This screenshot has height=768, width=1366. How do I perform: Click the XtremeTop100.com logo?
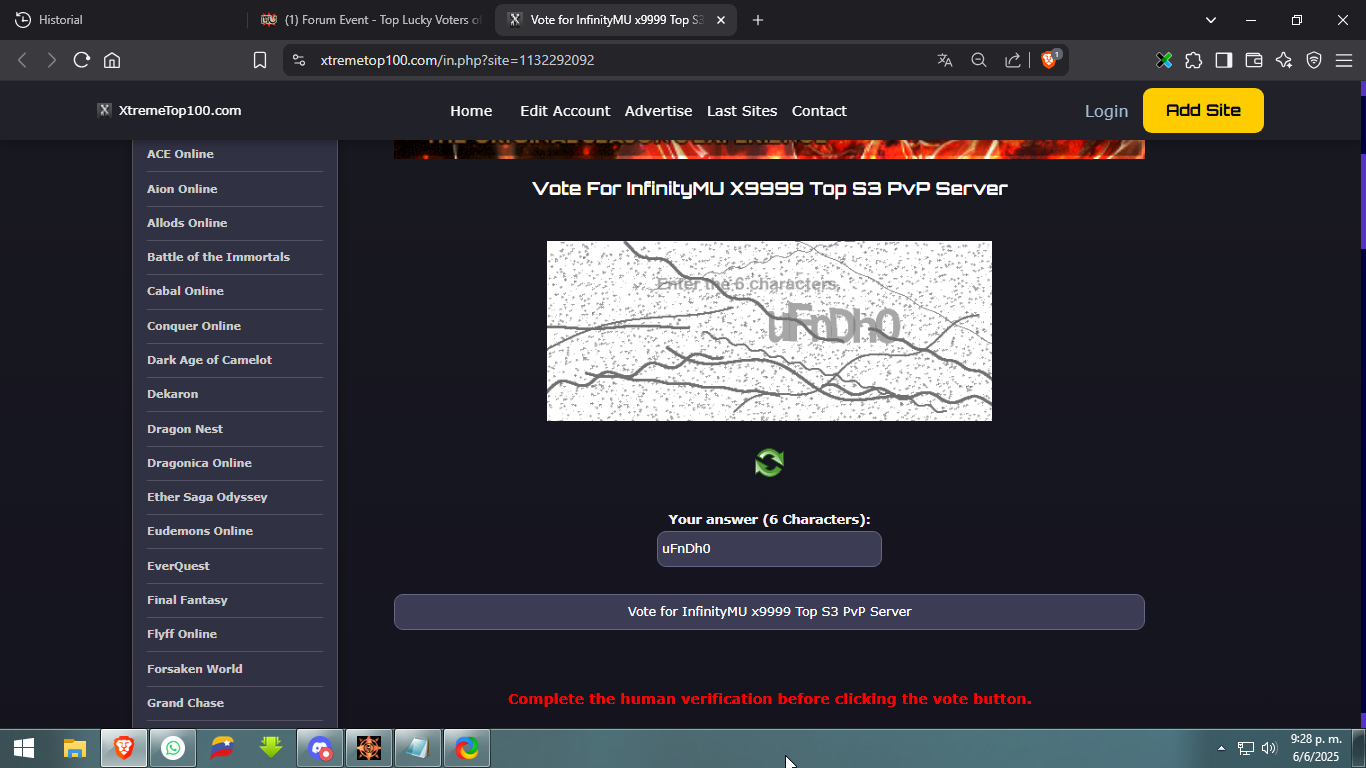[169, 110]
